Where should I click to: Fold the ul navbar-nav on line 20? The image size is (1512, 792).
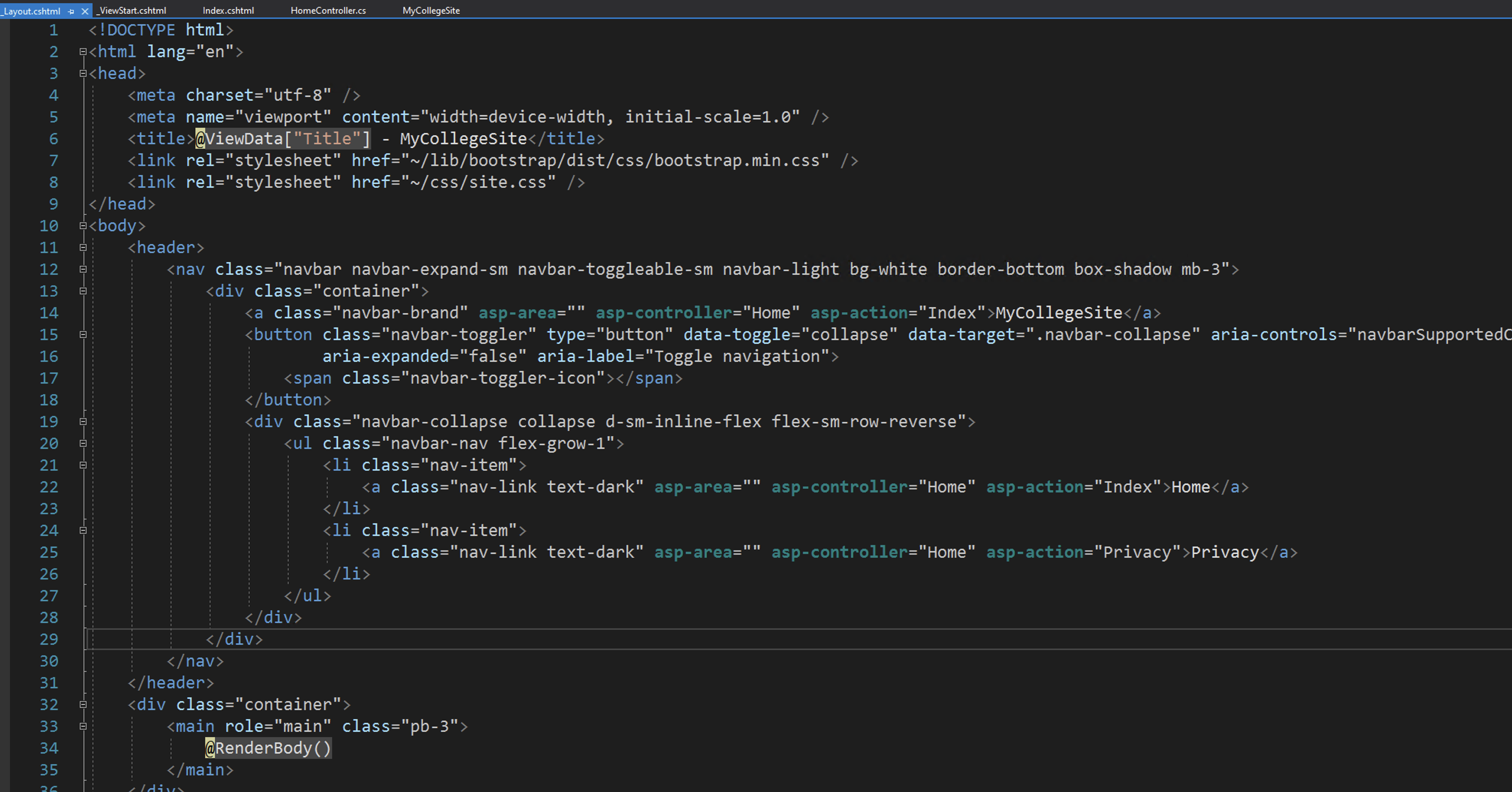click(x=83, y=444)
